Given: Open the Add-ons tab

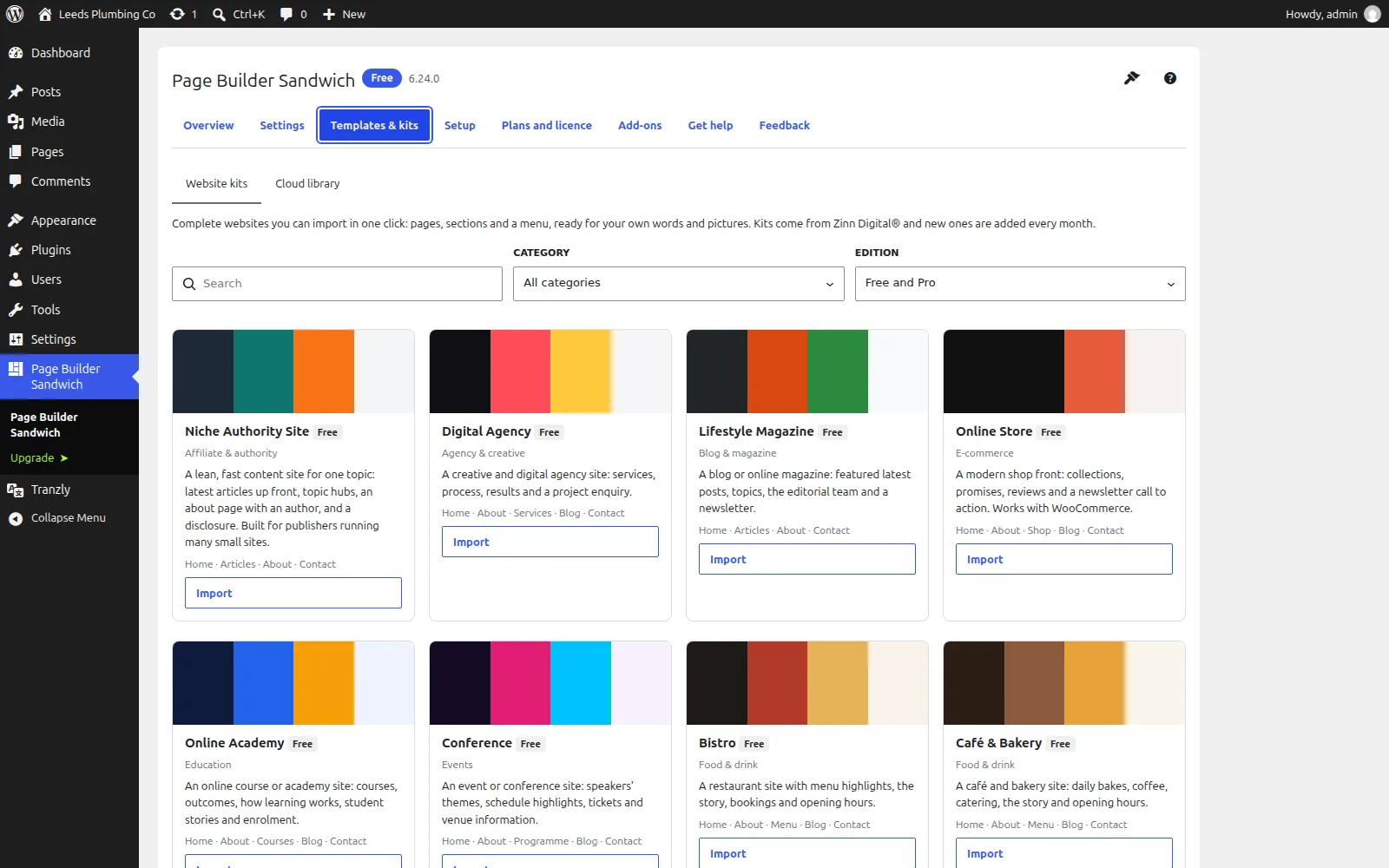Looking at the screenshot, I should click(x=640, y=126).
